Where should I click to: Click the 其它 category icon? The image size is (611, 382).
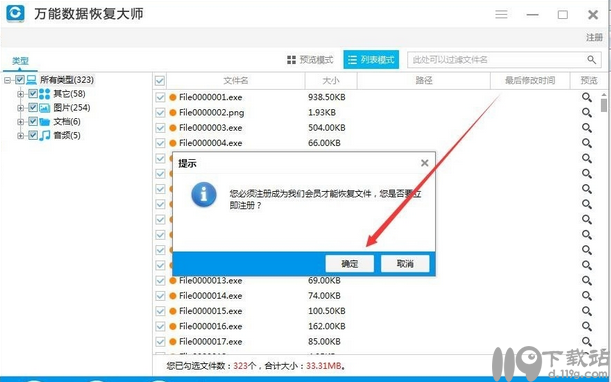pyautogui.click(x=44, y=94)
